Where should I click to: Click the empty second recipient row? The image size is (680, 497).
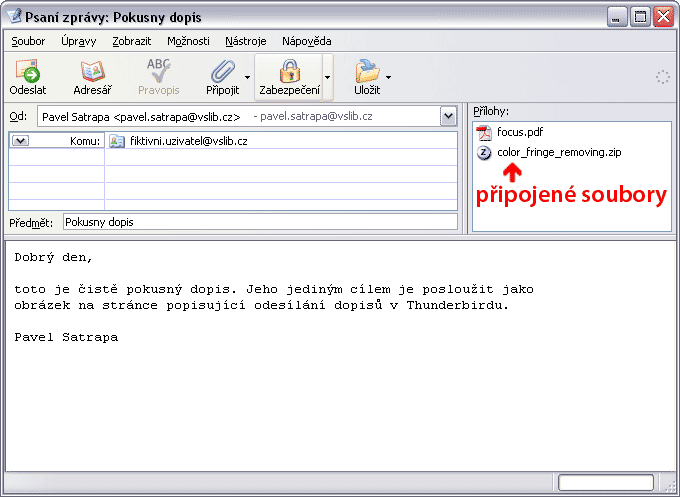point(282,157)
